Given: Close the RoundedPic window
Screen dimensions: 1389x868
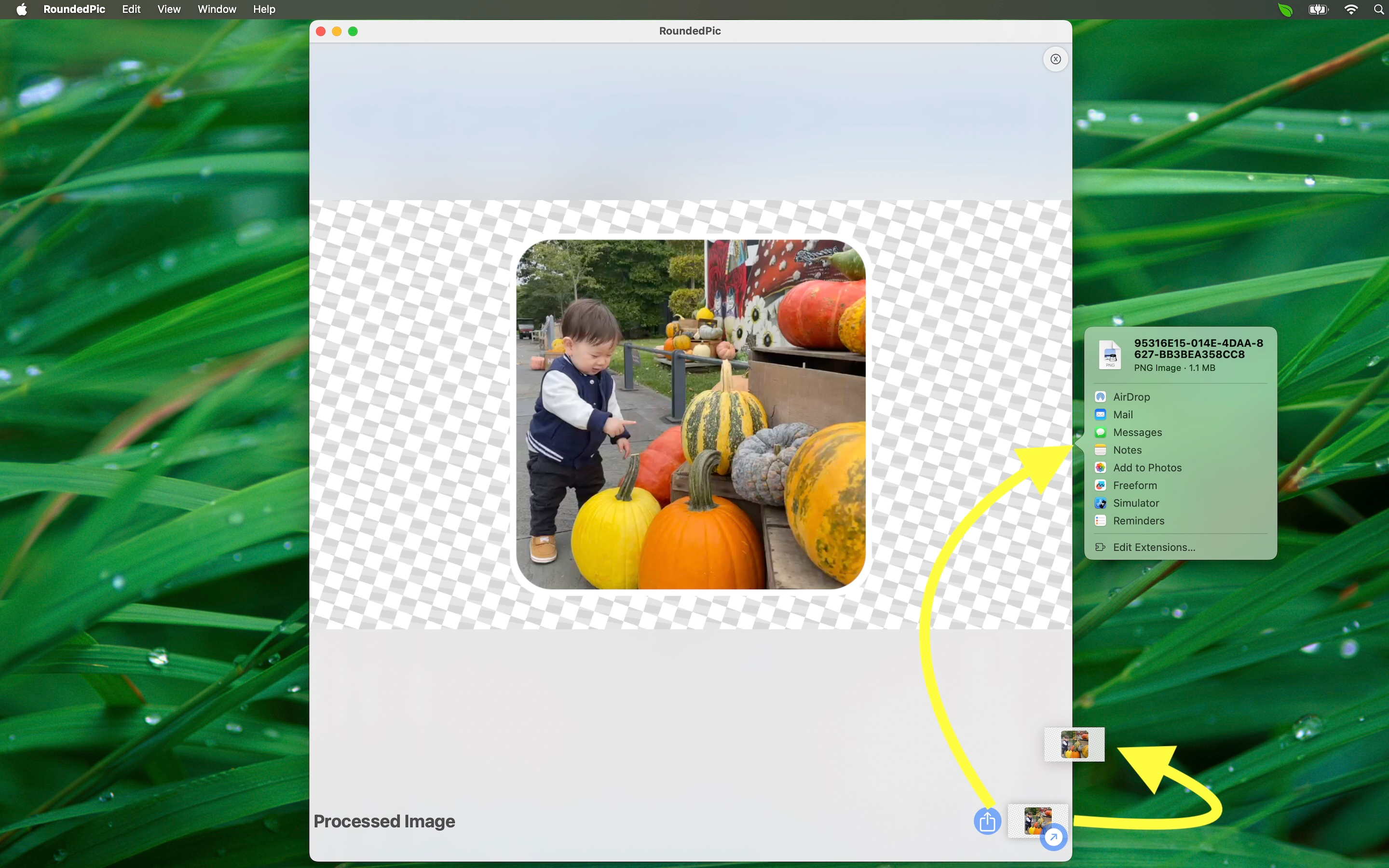Looking at the screenshot, I should [x=321, y=31].
